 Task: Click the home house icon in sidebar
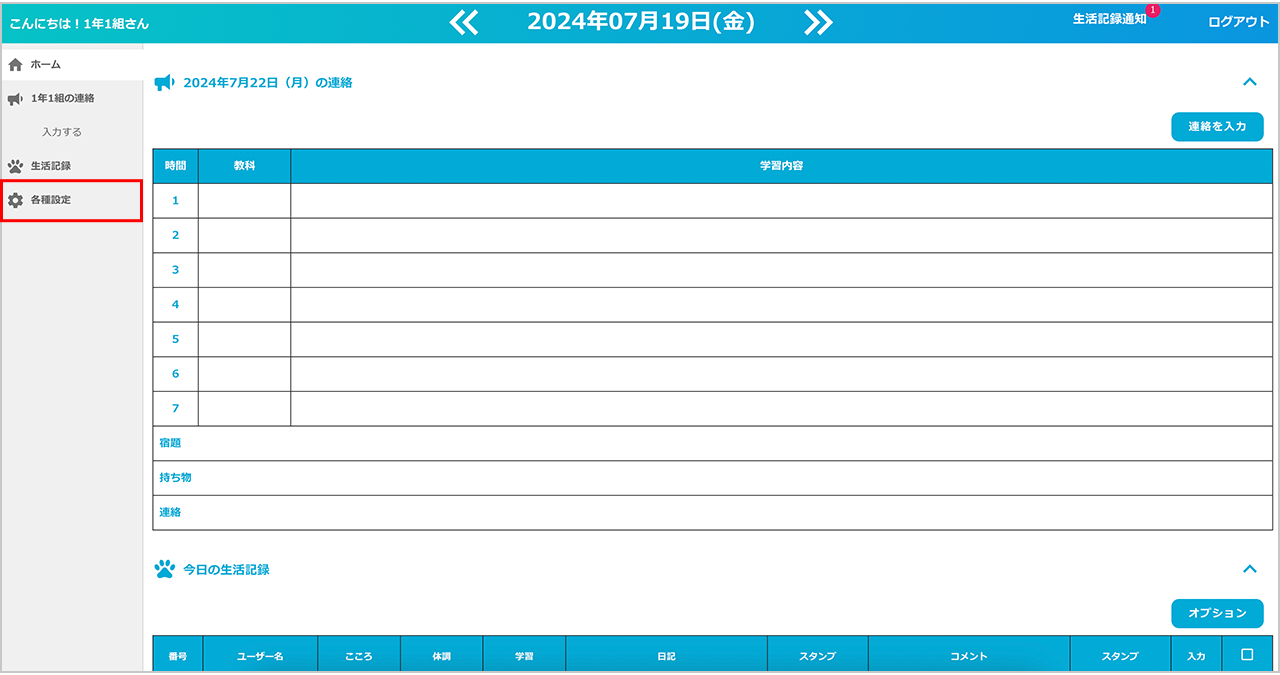tap(15, 64)
